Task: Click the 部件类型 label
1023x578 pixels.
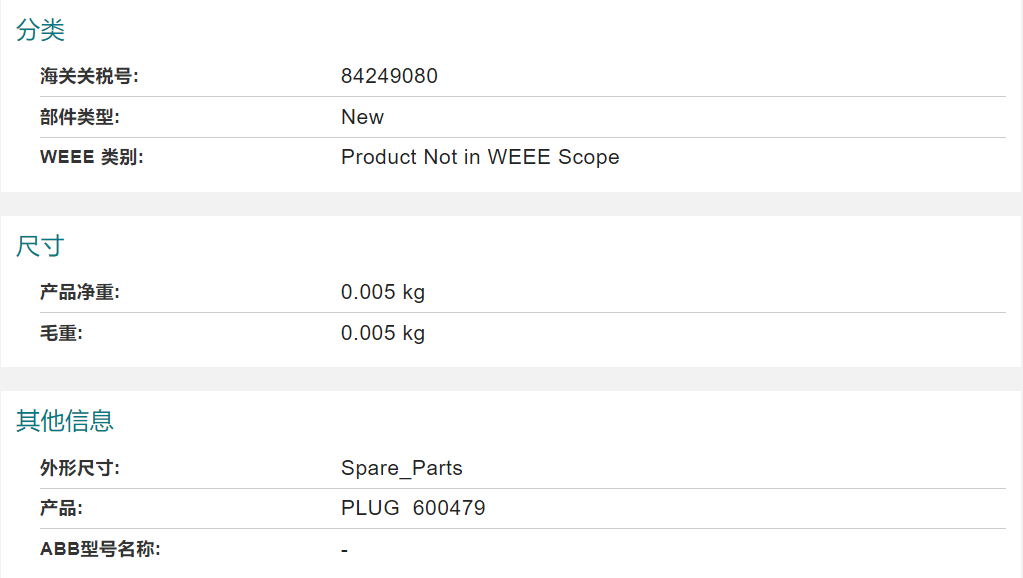Action: tap(80, 117)
